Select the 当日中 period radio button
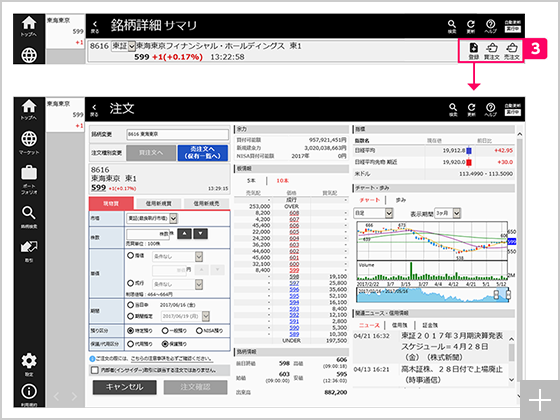Image resolution: width=560 pixels, height=420 pixels. point(131,305)
